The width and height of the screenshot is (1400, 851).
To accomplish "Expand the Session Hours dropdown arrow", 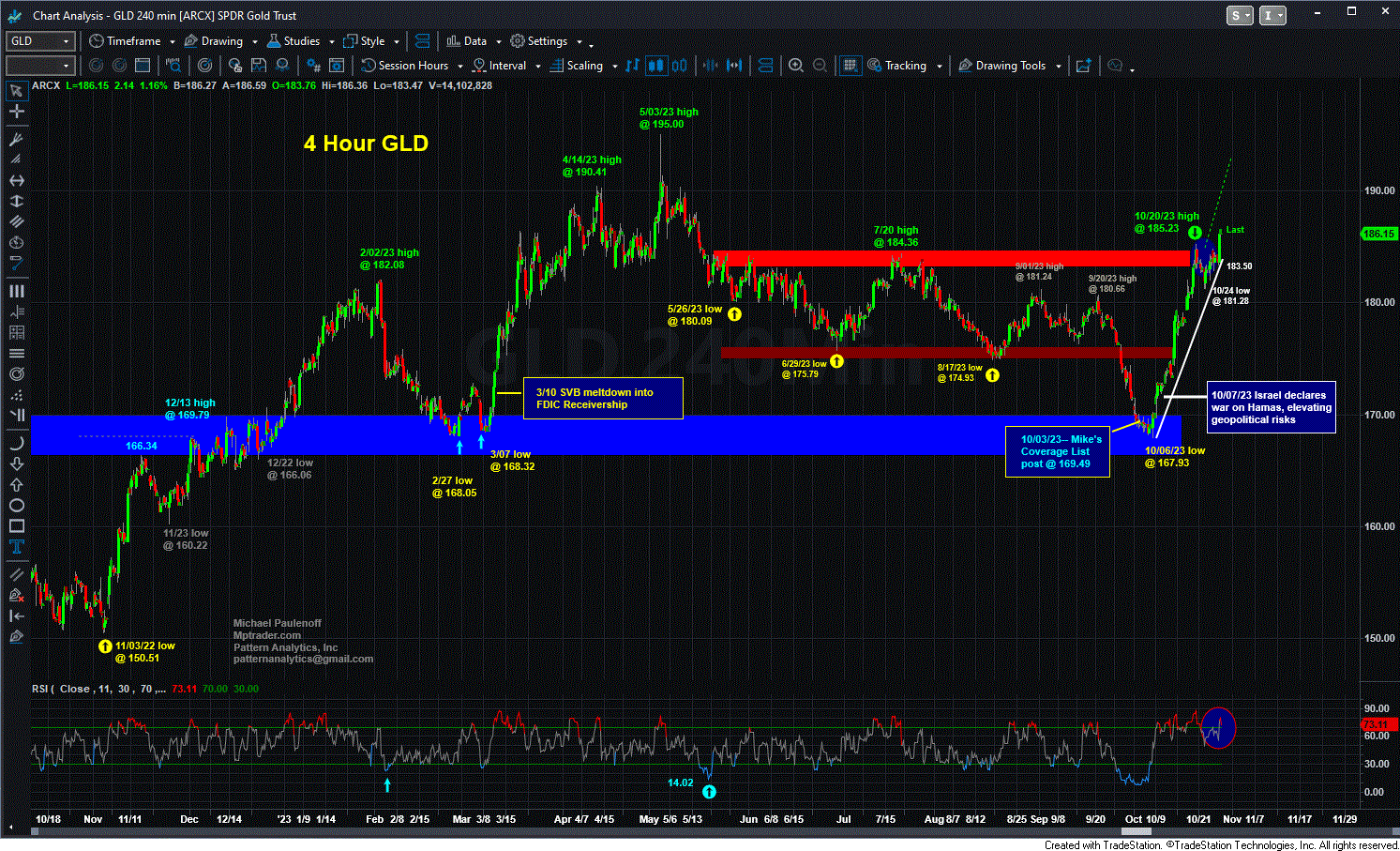I will (x=459, y=67).
